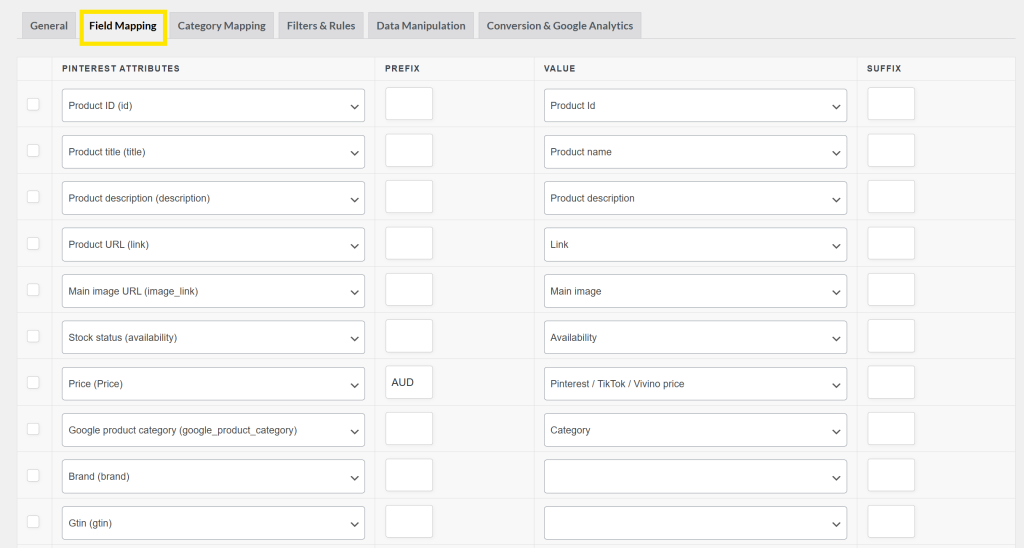
Task: Click the AUD prefix field
Action: click(409, 383)
